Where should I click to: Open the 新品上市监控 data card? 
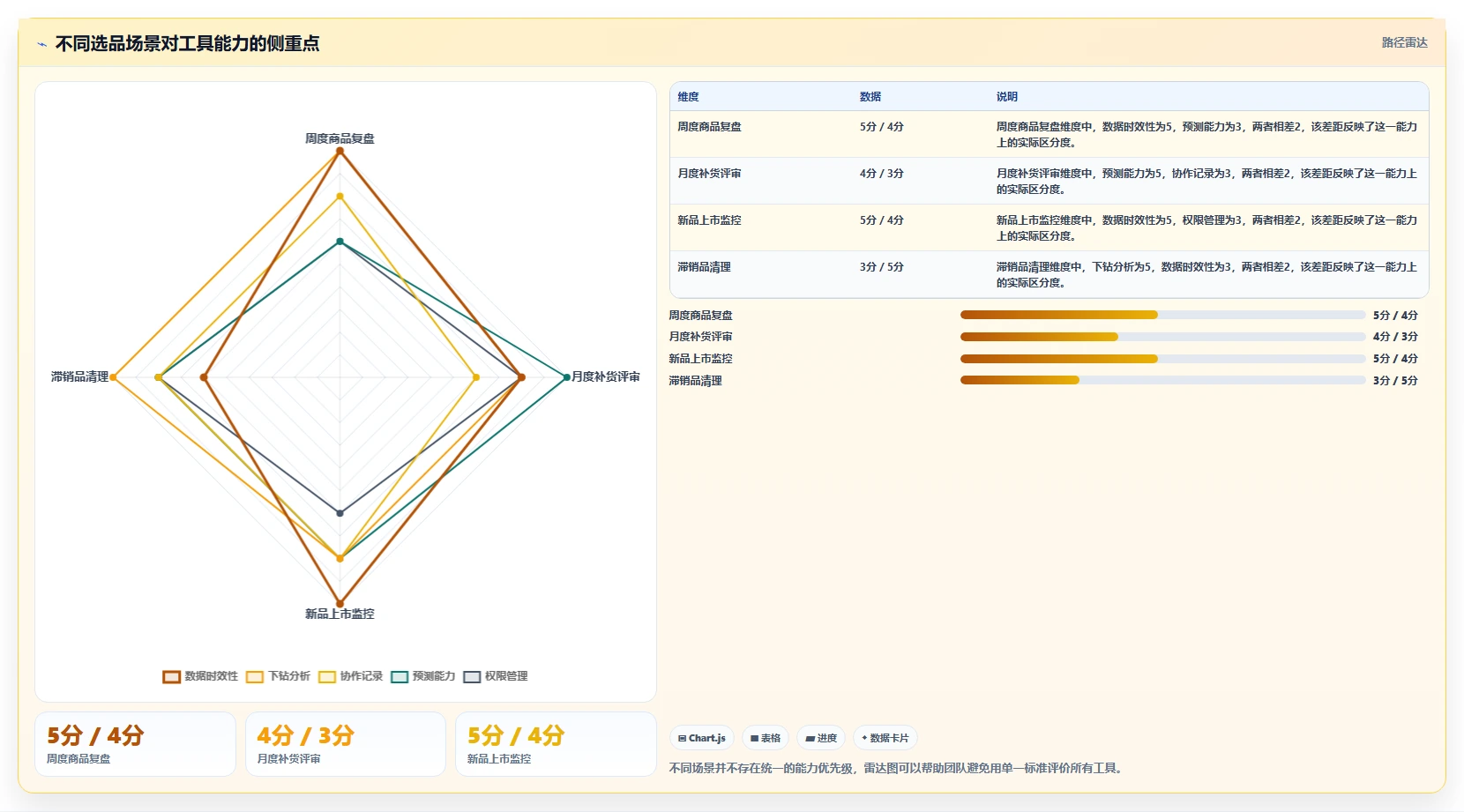pos(556,744)
